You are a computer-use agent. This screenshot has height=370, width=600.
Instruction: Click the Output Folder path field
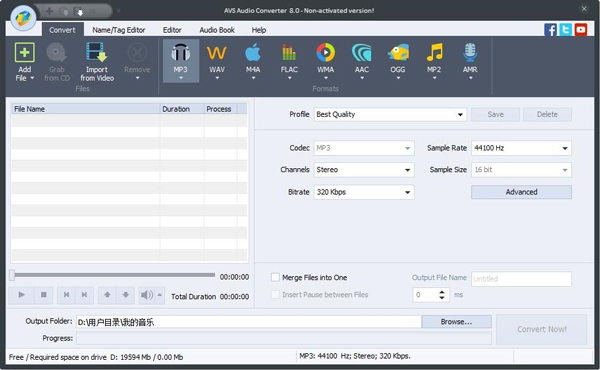coord(249,322)
